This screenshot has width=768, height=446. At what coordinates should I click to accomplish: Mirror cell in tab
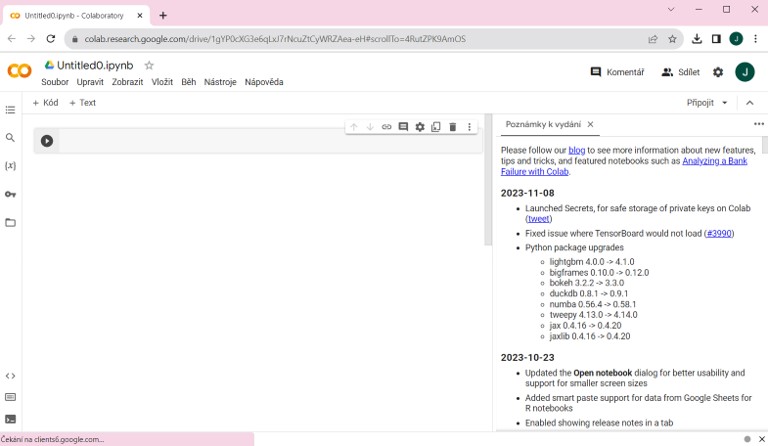point(436,127)
